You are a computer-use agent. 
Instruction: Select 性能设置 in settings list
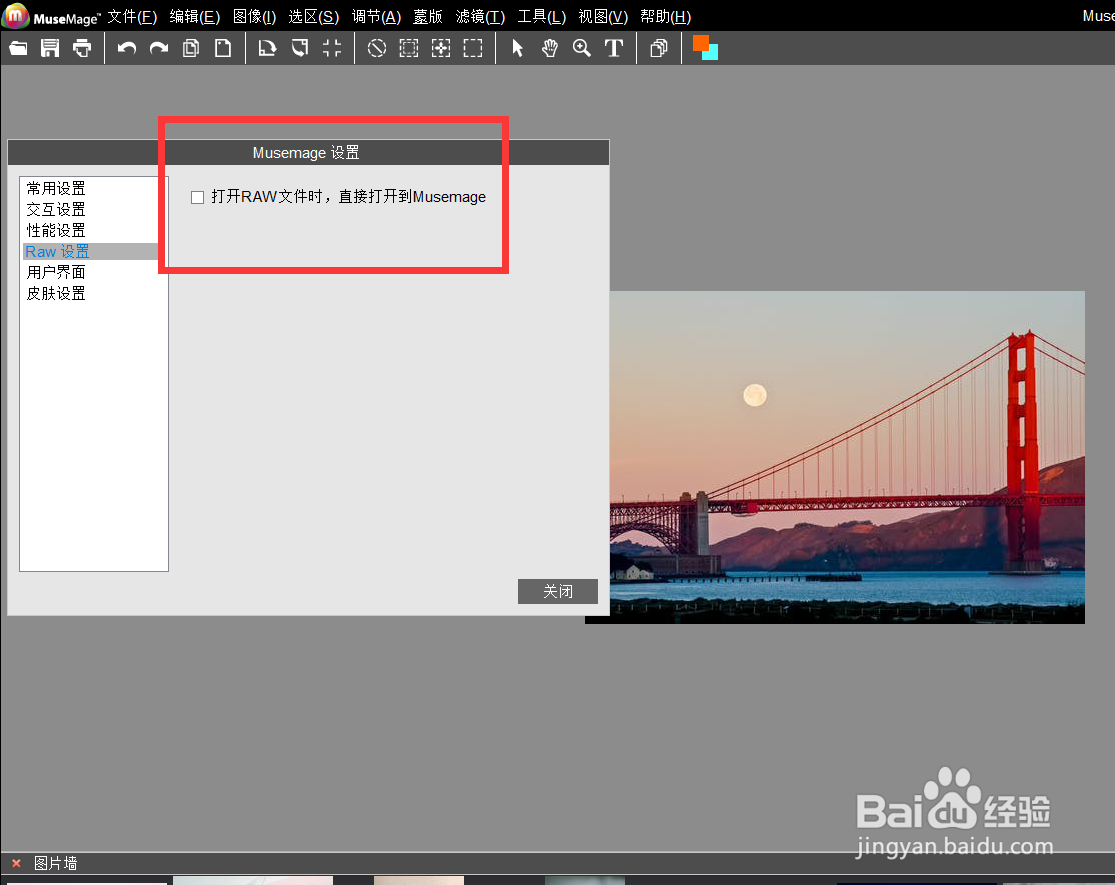[56, 230]
